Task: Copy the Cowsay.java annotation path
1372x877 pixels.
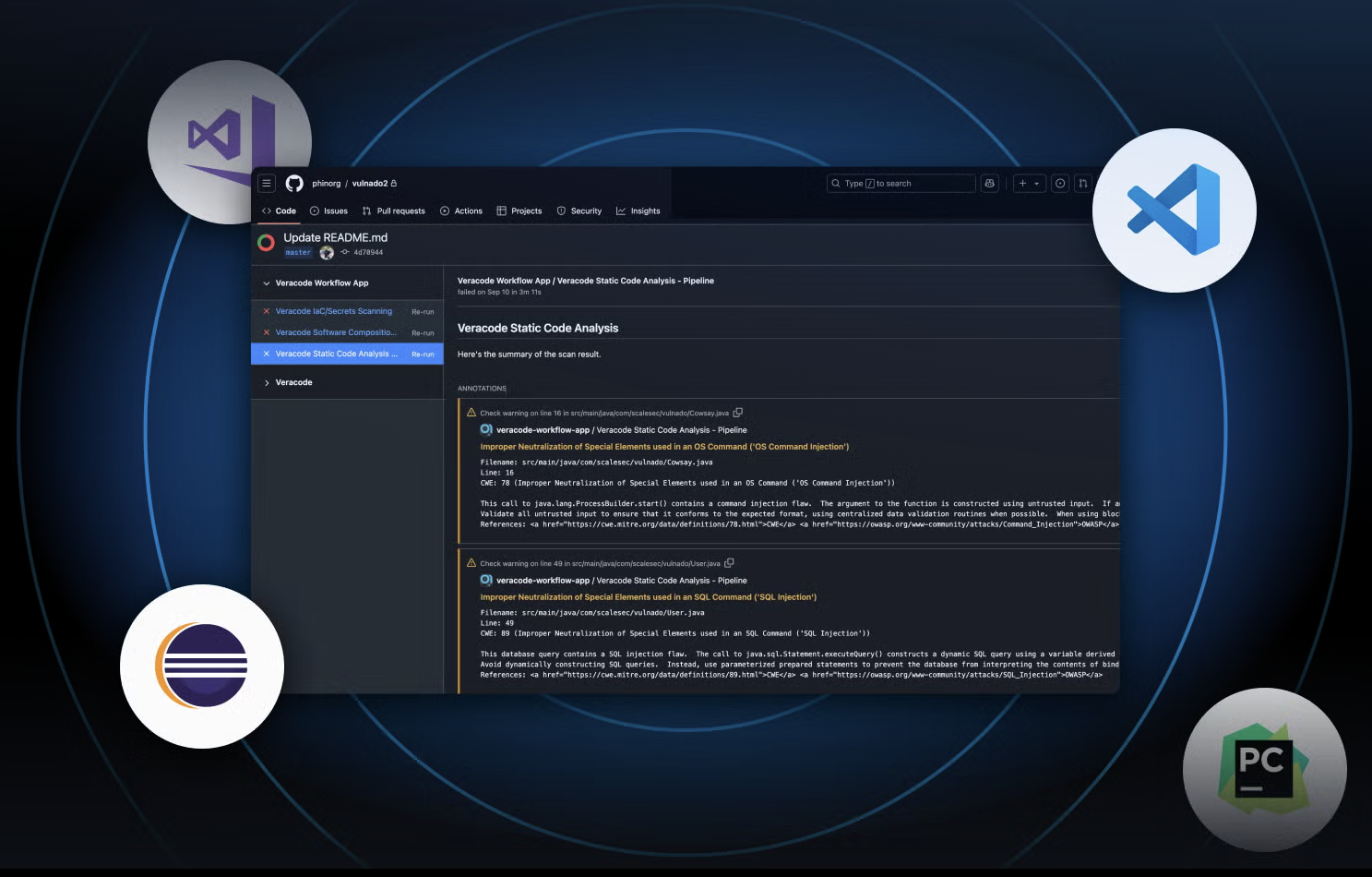Action: (x=738, y=413)
